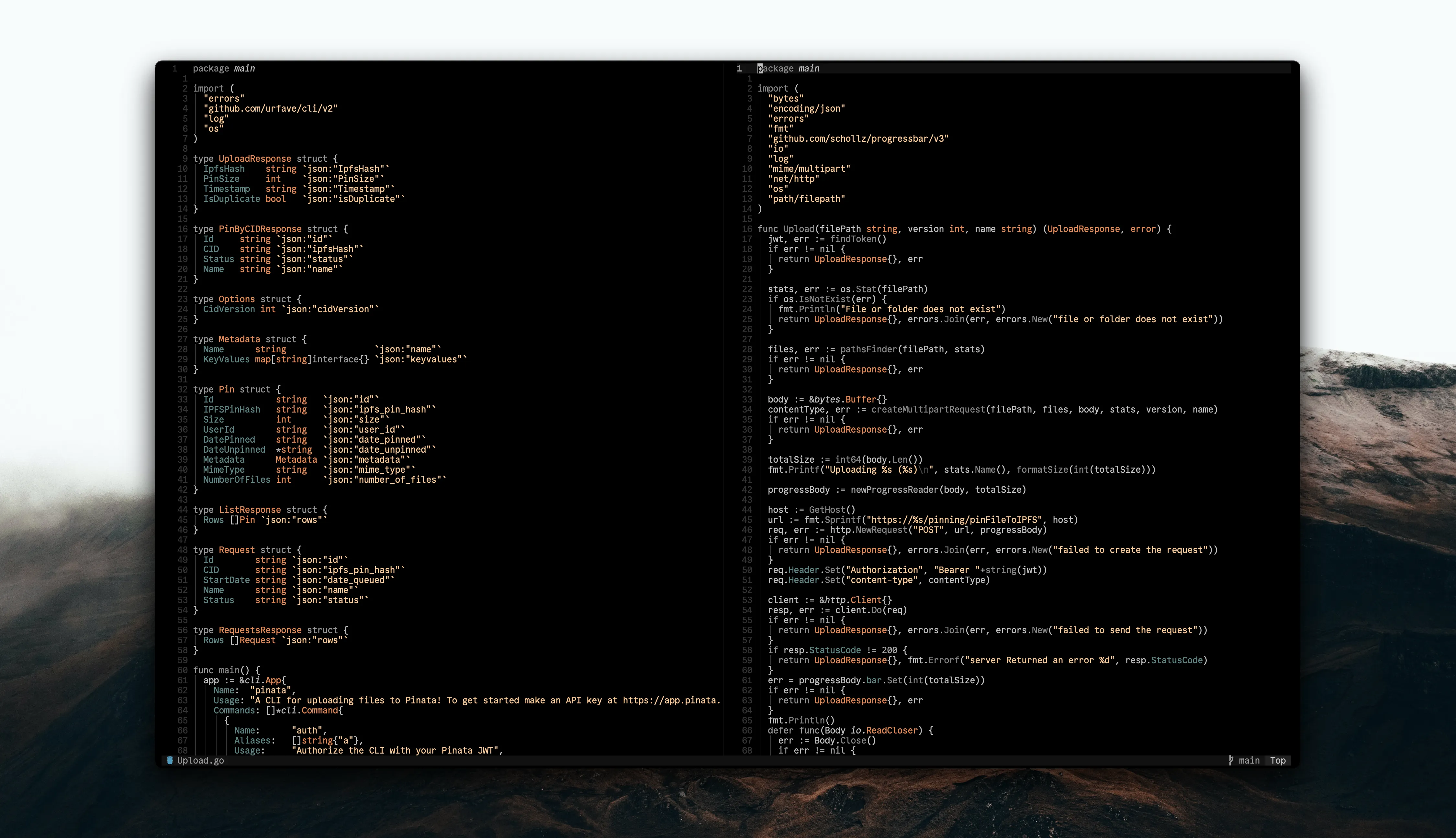This screenshot has width=1456, height=838.
Task: Click "server Returned an error %d" line
Action: (992, 660)
